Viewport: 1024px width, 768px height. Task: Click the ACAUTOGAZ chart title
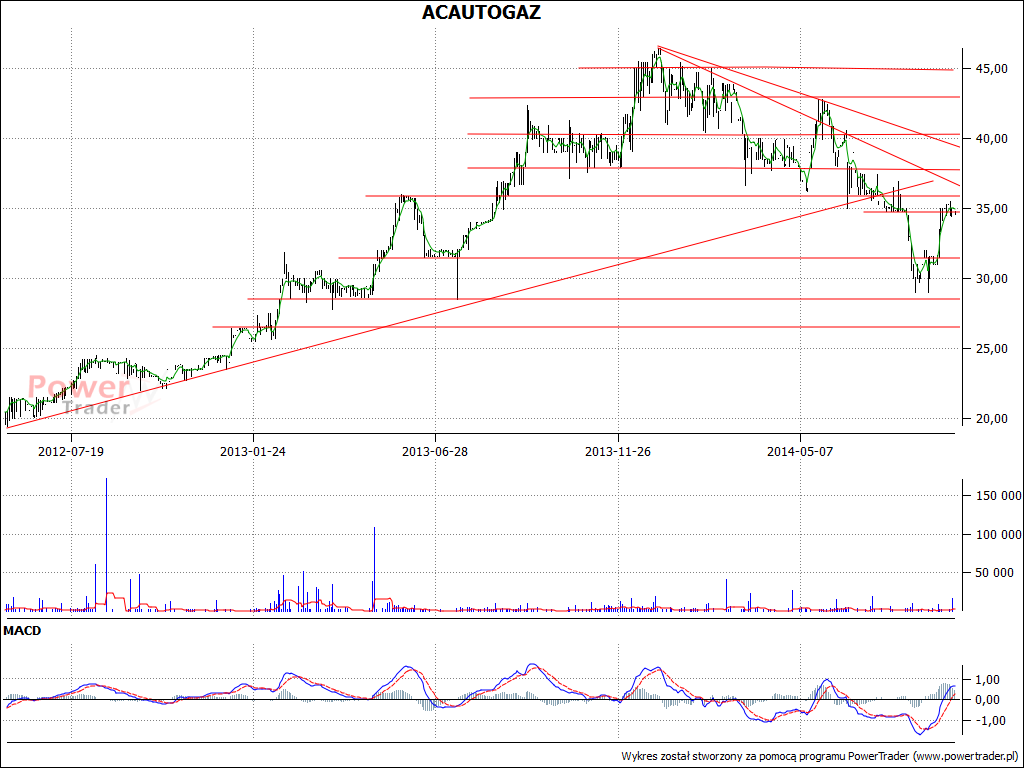(481, 12)
